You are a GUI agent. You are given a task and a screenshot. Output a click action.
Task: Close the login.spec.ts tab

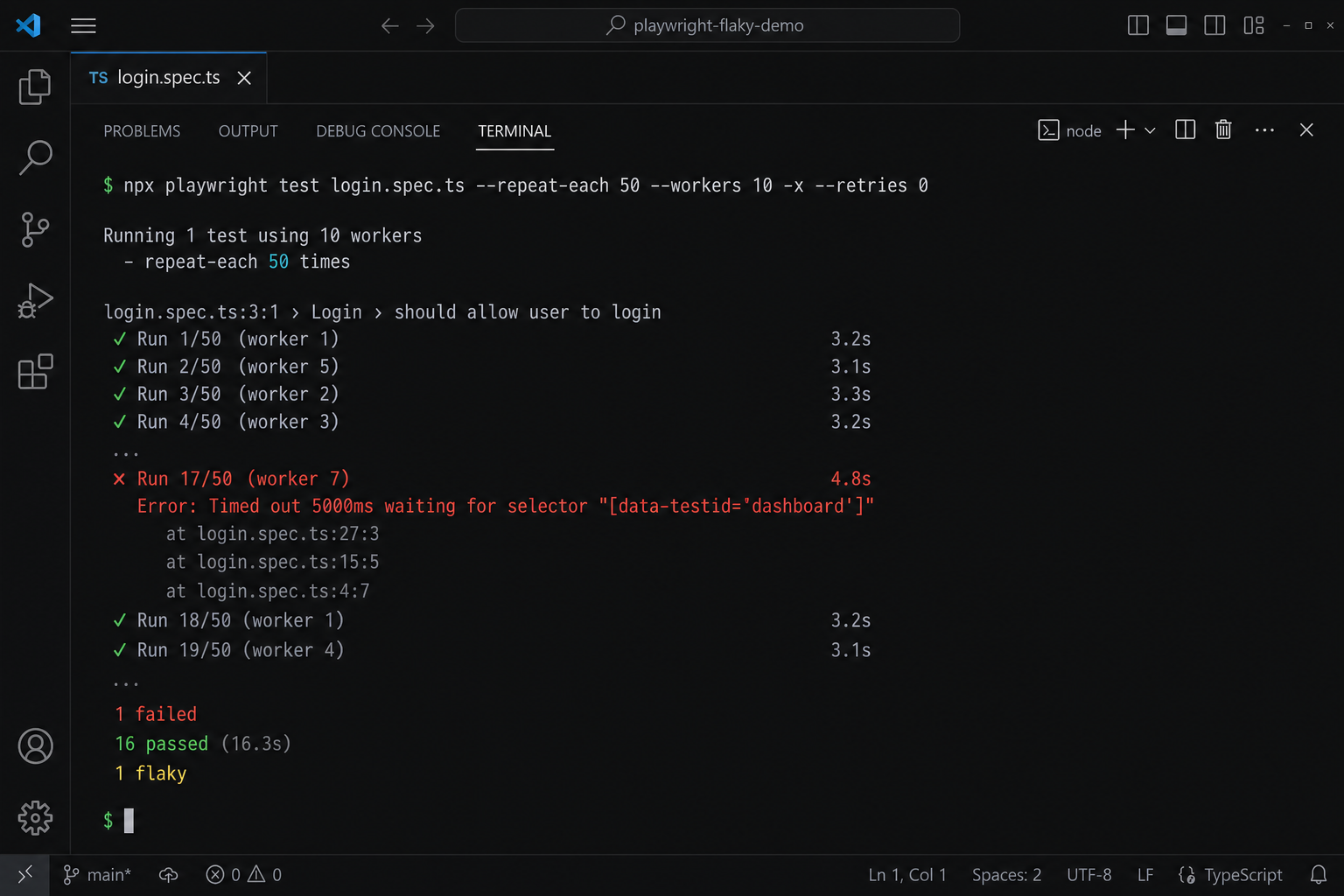pos(244,78)
